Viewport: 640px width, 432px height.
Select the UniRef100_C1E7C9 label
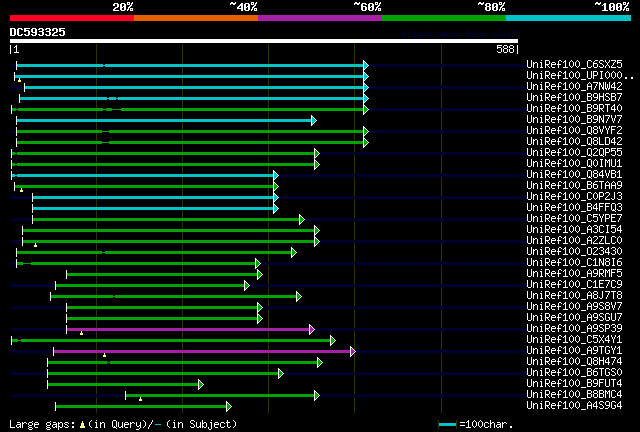tap(574, 285)
